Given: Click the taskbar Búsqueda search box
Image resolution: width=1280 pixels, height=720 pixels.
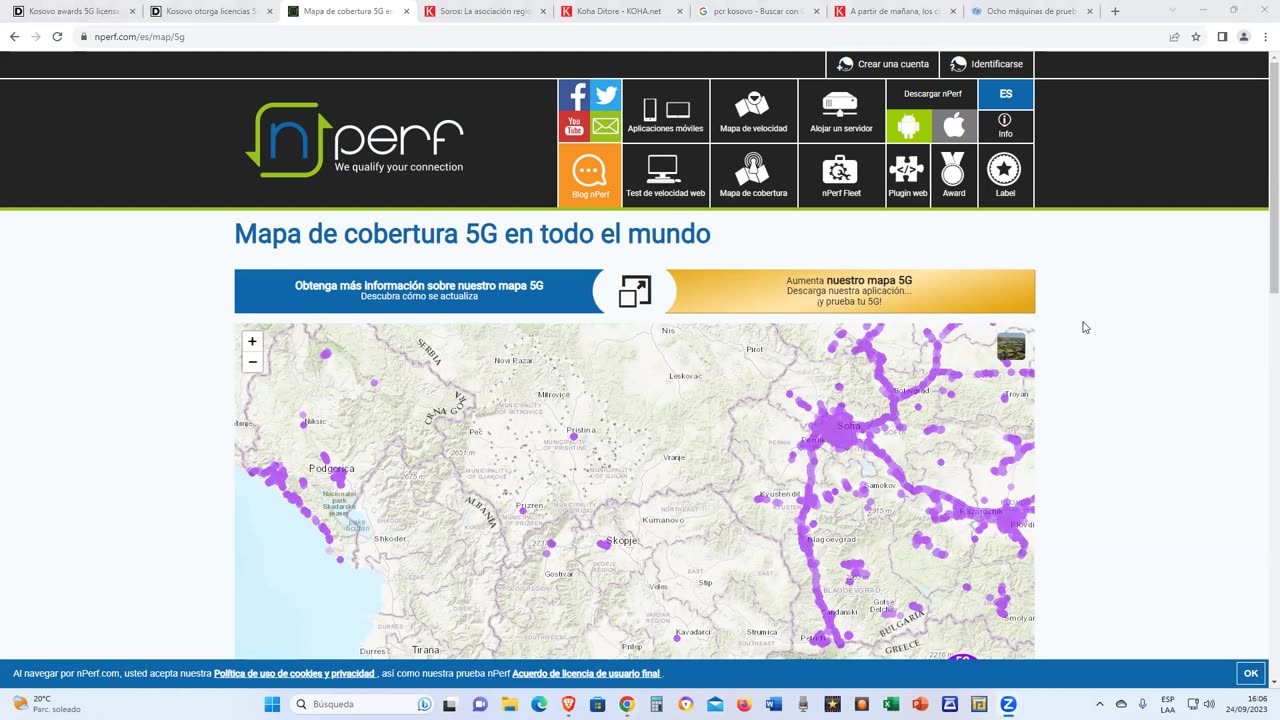Looking at the screenshot, I should pyautogui.click(x=363, y=704).
